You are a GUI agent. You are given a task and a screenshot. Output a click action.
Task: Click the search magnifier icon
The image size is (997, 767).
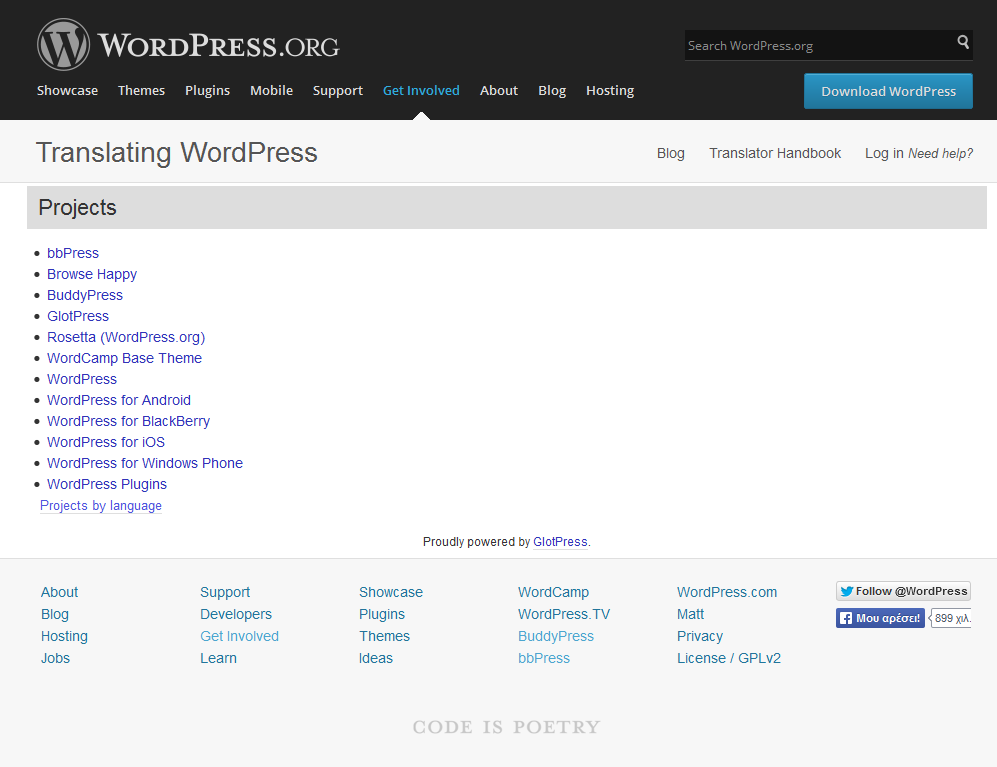[x=963, y=42]
